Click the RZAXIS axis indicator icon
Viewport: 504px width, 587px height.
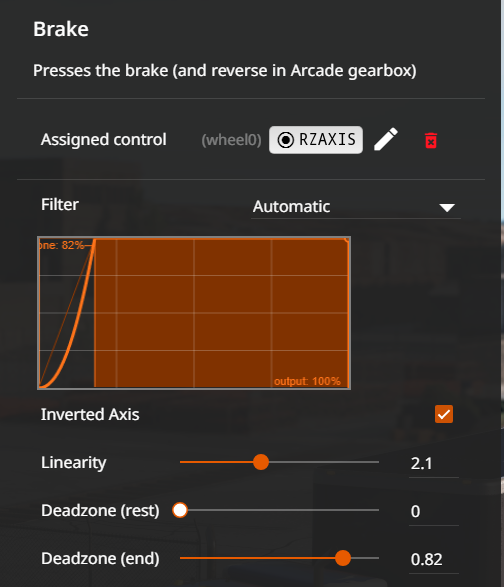coord(286,140)
